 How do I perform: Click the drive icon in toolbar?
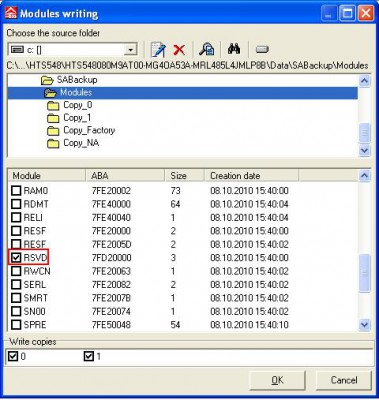pos(262,50)
